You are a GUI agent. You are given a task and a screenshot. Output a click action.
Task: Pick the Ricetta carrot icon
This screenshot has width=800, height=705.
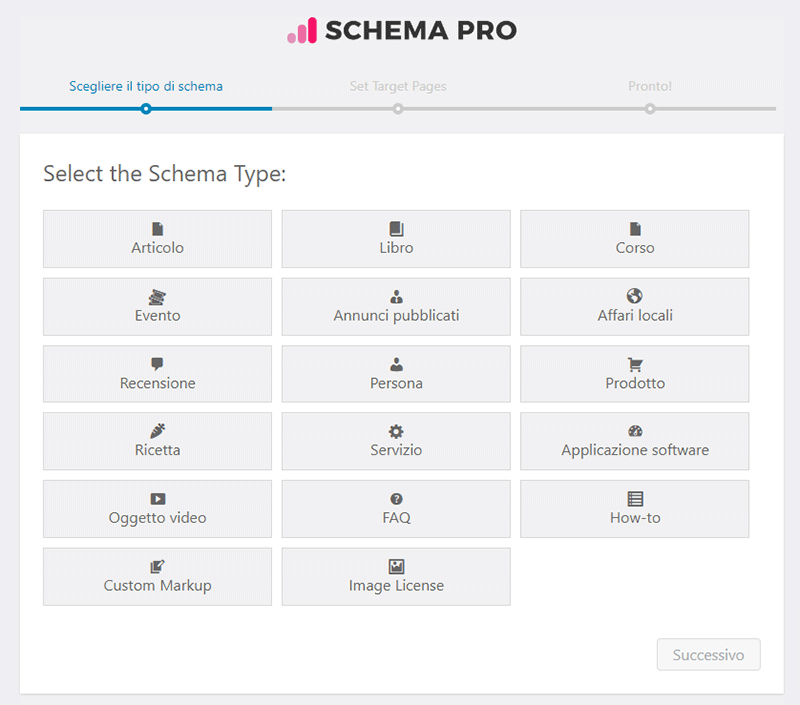(158, 431)
